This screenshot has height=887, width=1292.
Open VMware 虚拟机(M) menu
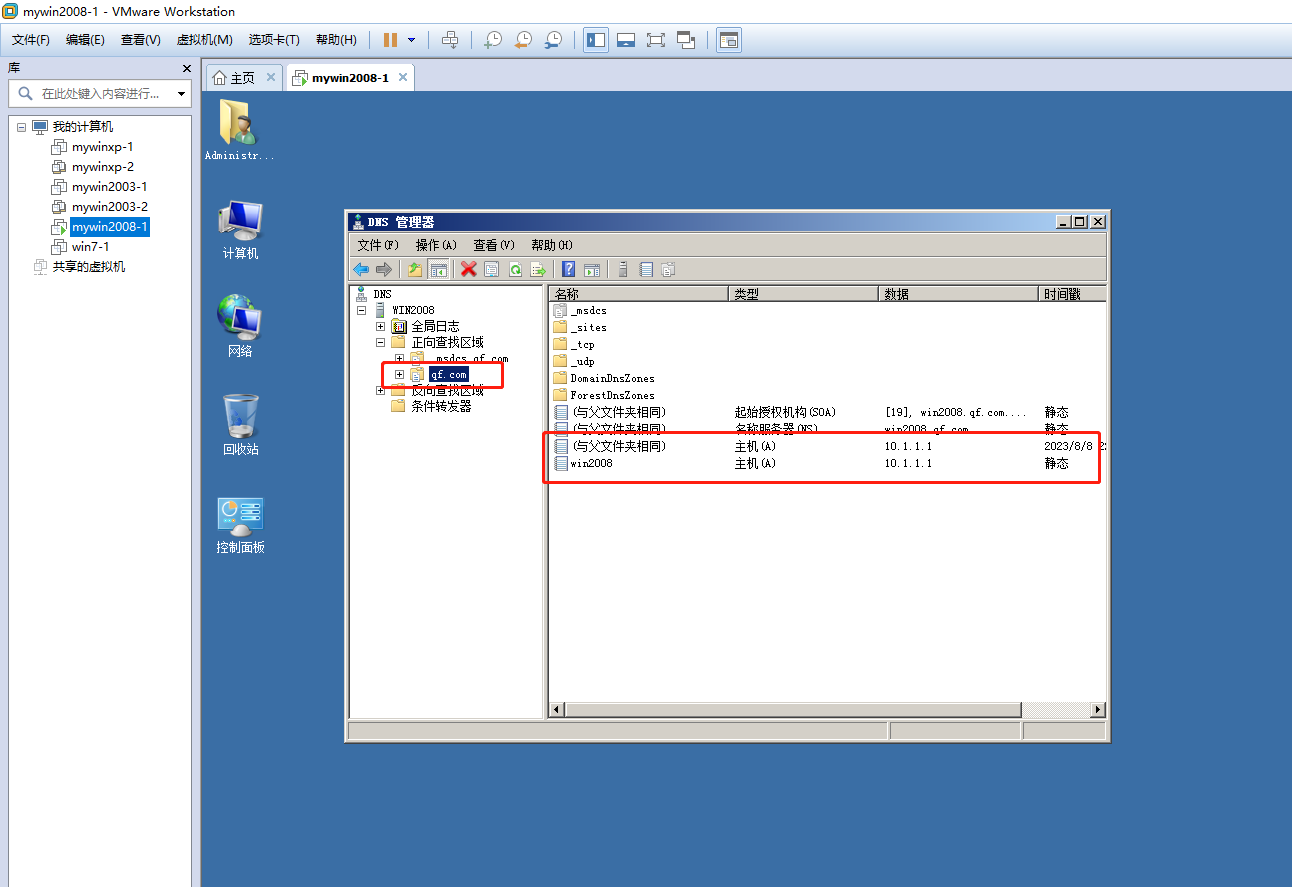[204, 40]
